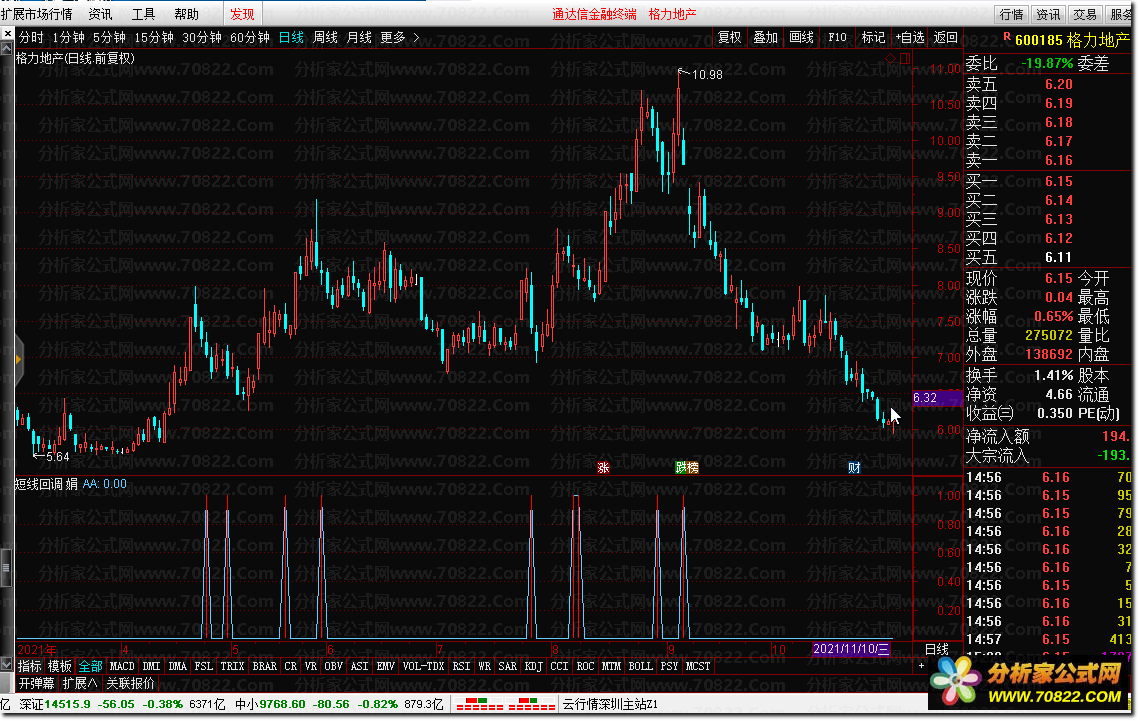
Task: Expand the 扩展∧ panel
Action: click(80, 683)
